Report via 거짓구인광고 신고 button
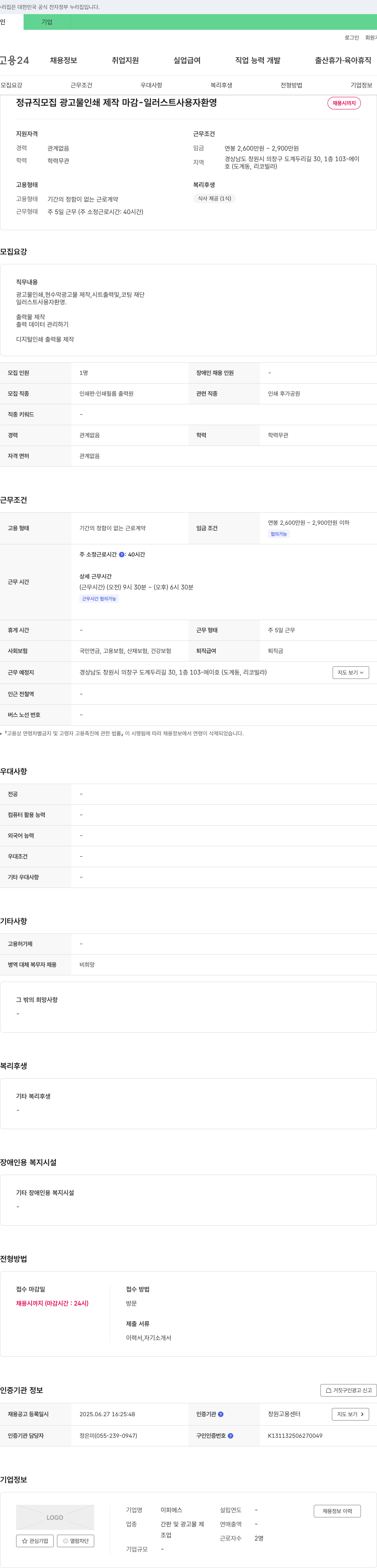The width and height of the screenshot is (377, 1568). coord(348,1390)
